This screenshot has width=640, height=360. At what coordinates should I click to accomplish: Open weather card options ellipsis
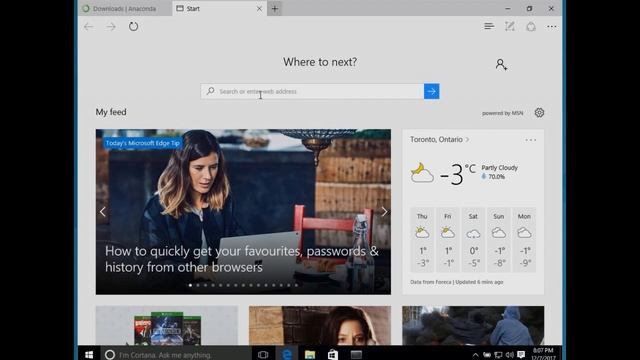click(x=531, y=140)
